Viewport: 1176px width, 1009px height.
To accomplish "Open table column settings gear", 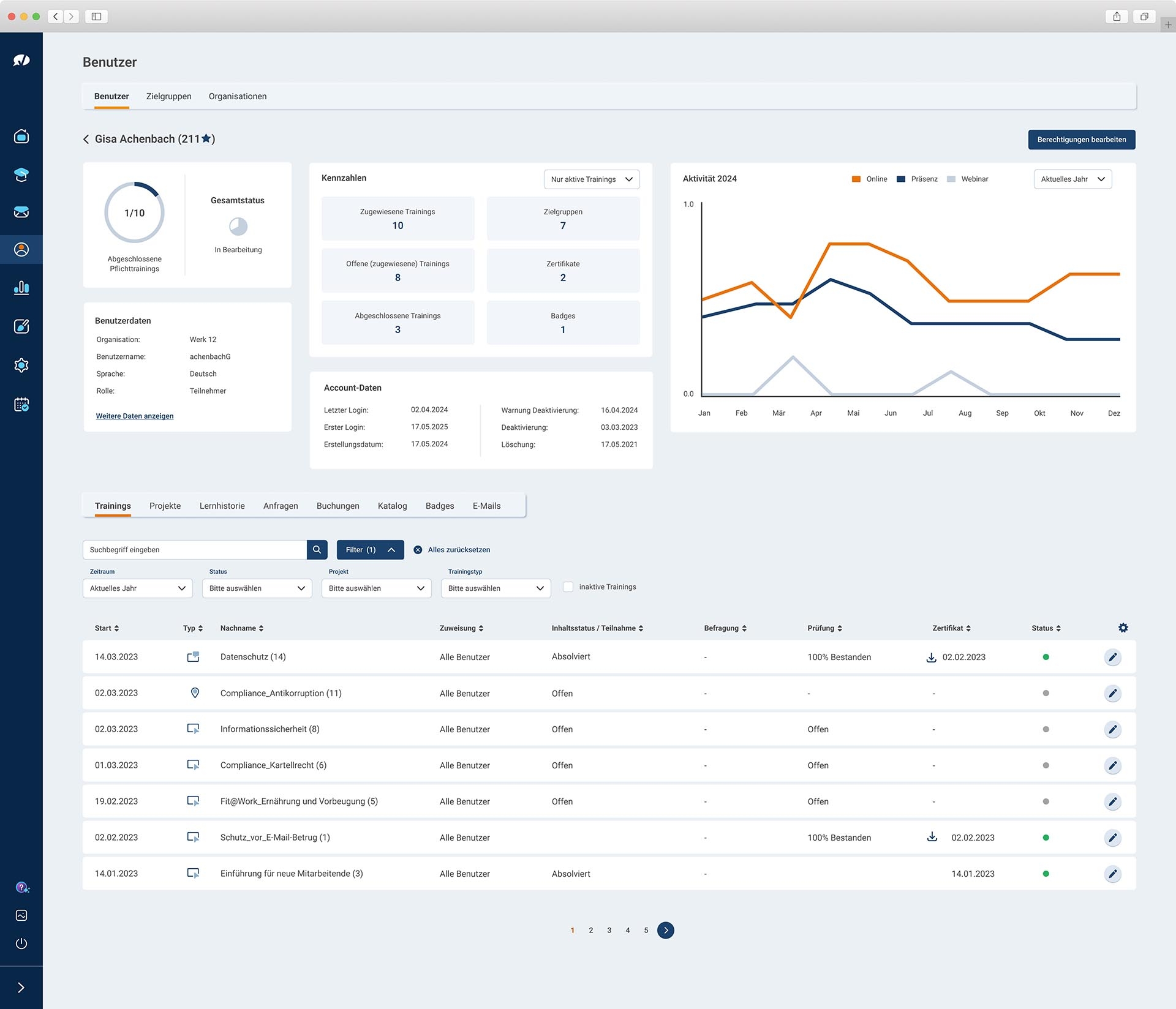I will tap(1123, 628).
